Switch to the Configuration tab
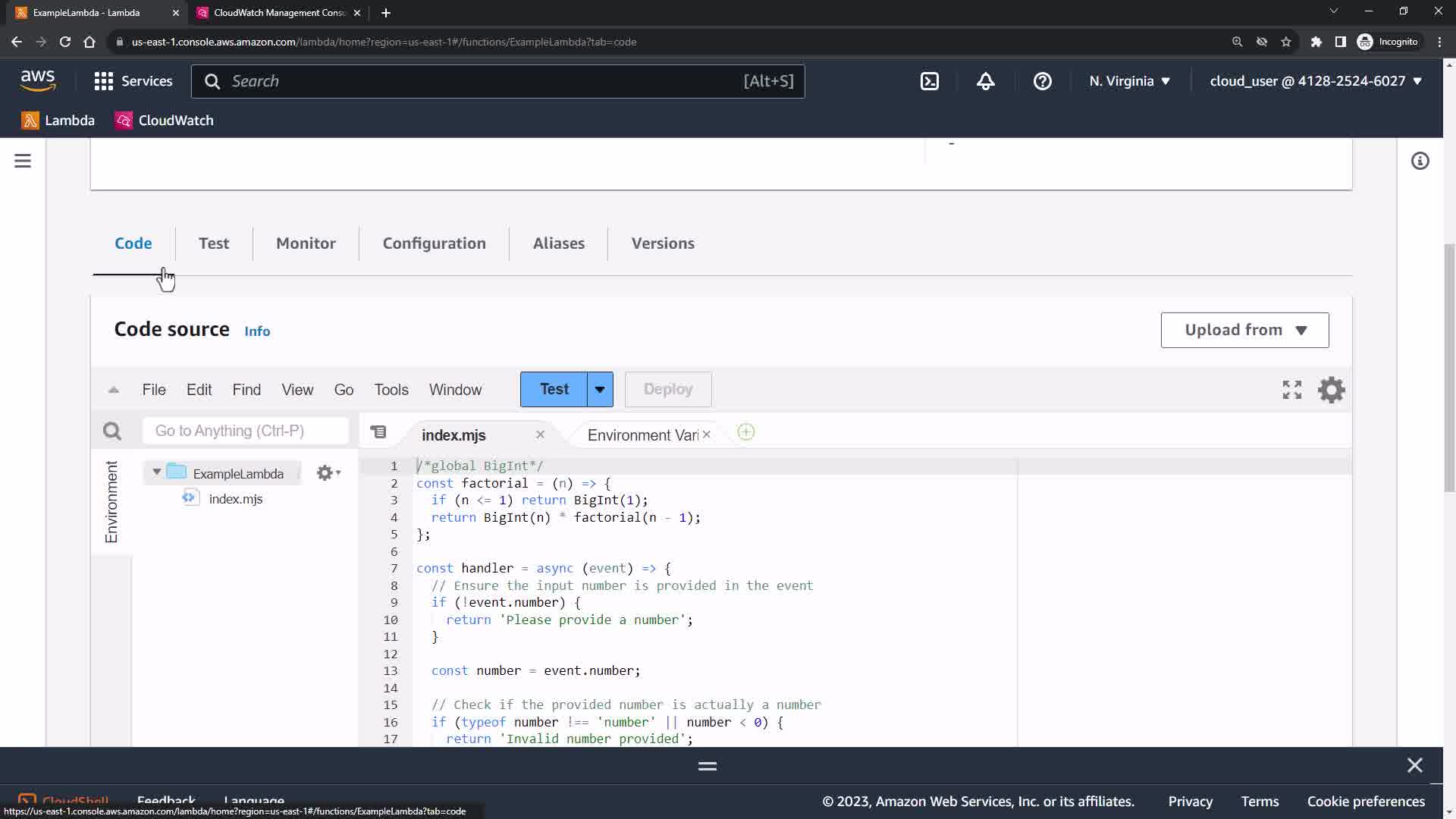Viewport: 1456px width, 819px height. pos(434,243)
